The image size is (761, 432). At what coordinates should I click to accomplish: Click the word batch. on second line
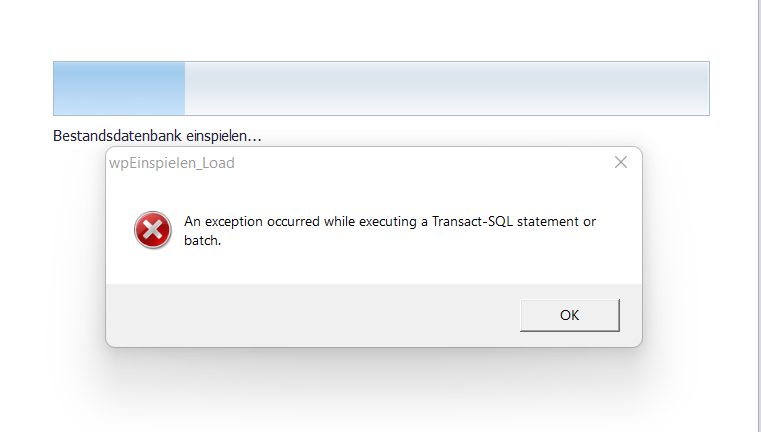pos(202,240)
